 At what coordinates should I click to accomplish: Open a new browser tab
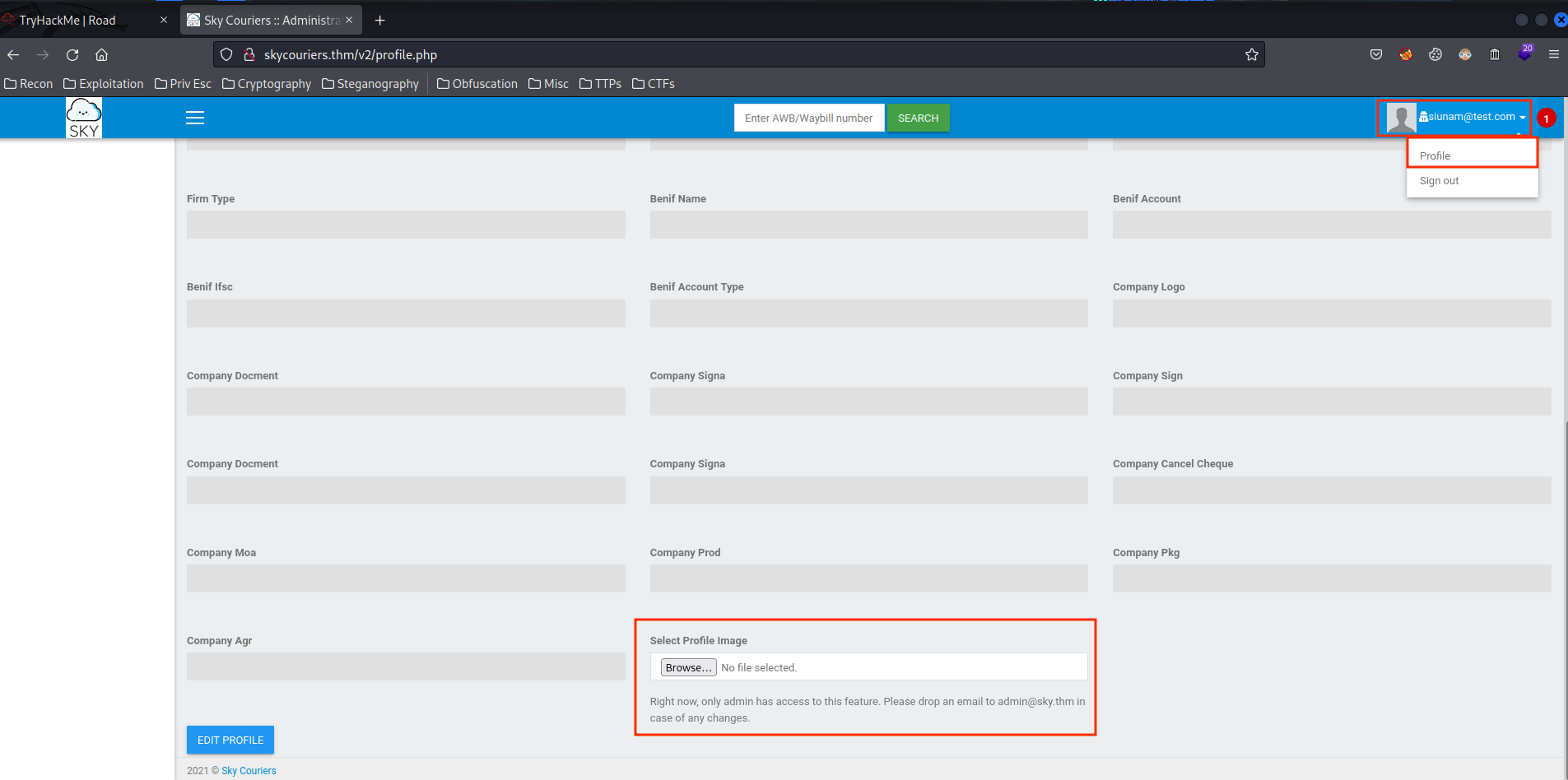point(379,21)
